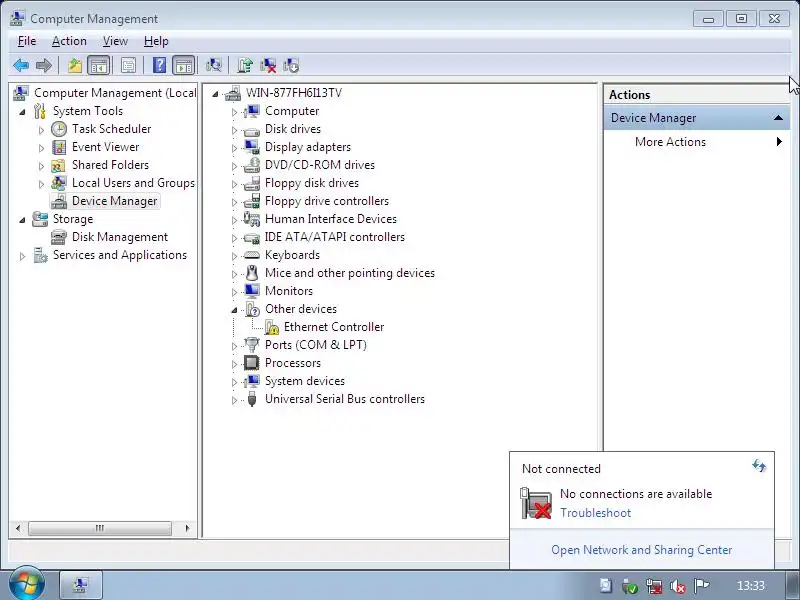
Task: Select the WIN-877FH6I13TV computer name
Action: tap(294, 93)
